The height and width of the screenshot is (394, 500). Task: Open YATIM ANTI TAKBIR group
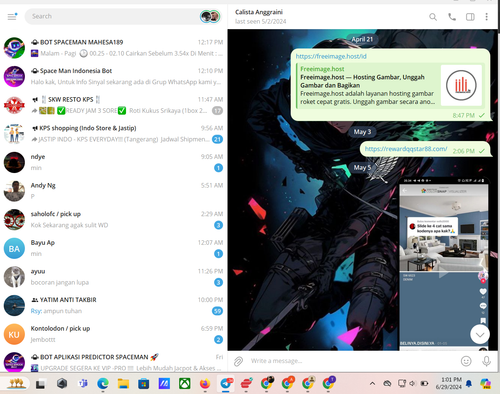click(113, 306)
